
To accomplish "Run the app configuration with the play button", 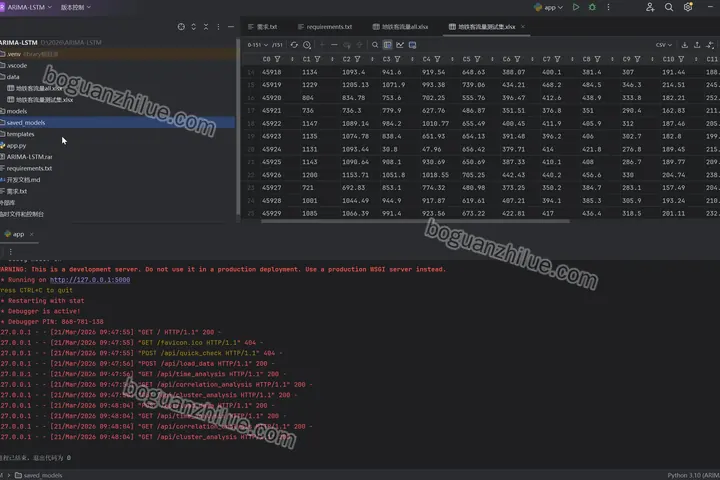I will [x=576, y=7].
